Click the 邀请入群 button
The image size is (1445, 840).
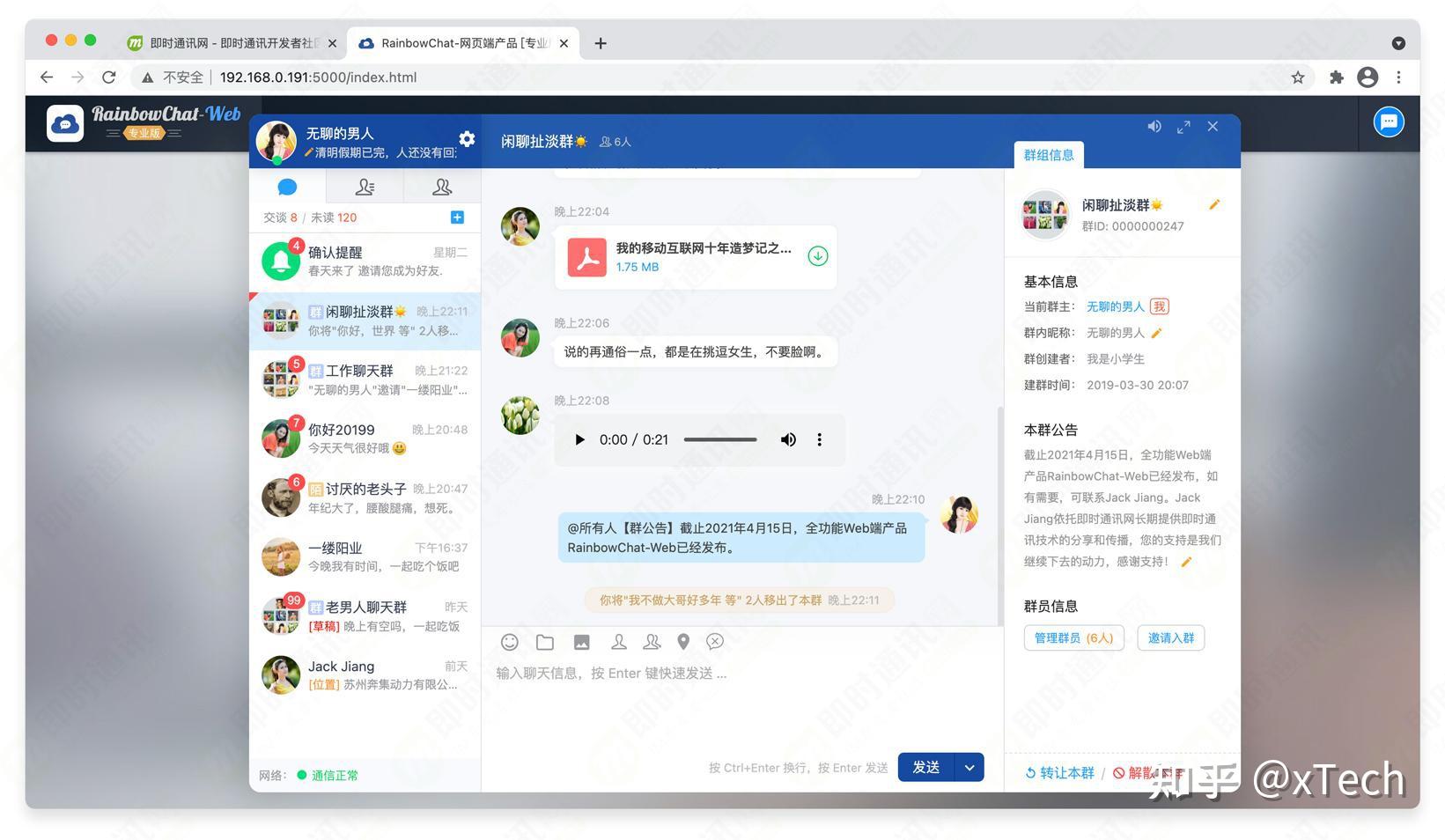[1171, 637]
